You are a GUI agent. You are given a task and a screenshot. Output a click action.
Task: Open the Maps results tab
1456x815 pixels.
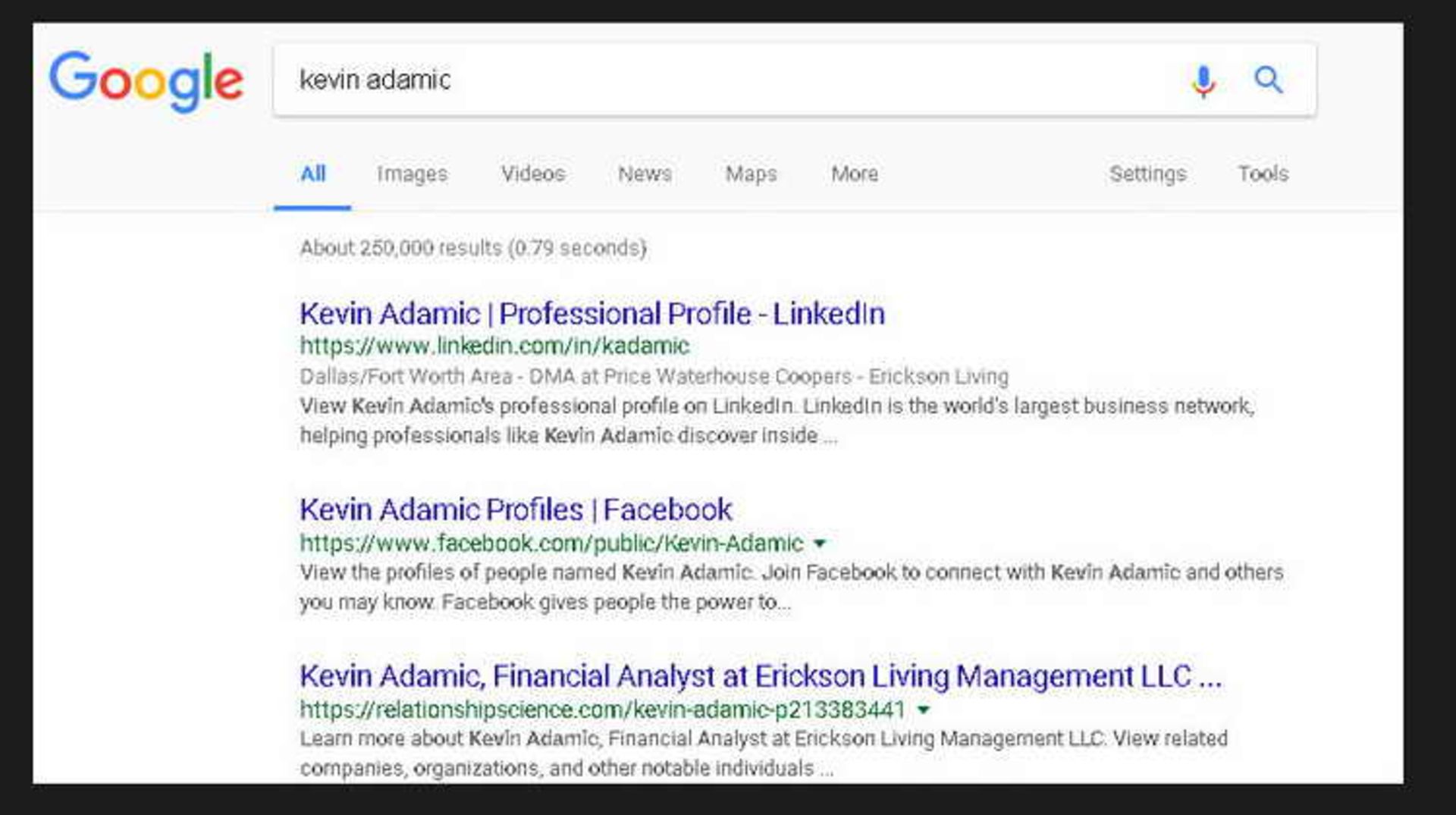749,174
